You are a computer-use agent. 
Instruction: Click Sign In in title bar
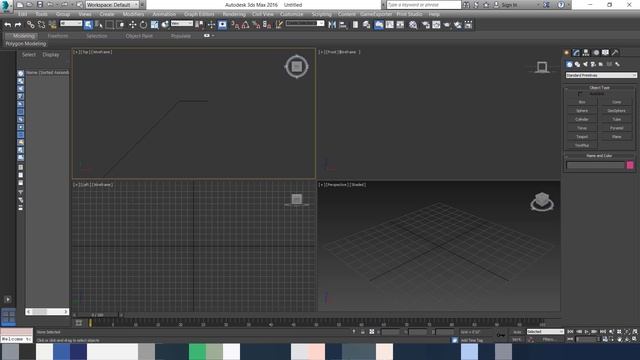click(509, 5)
